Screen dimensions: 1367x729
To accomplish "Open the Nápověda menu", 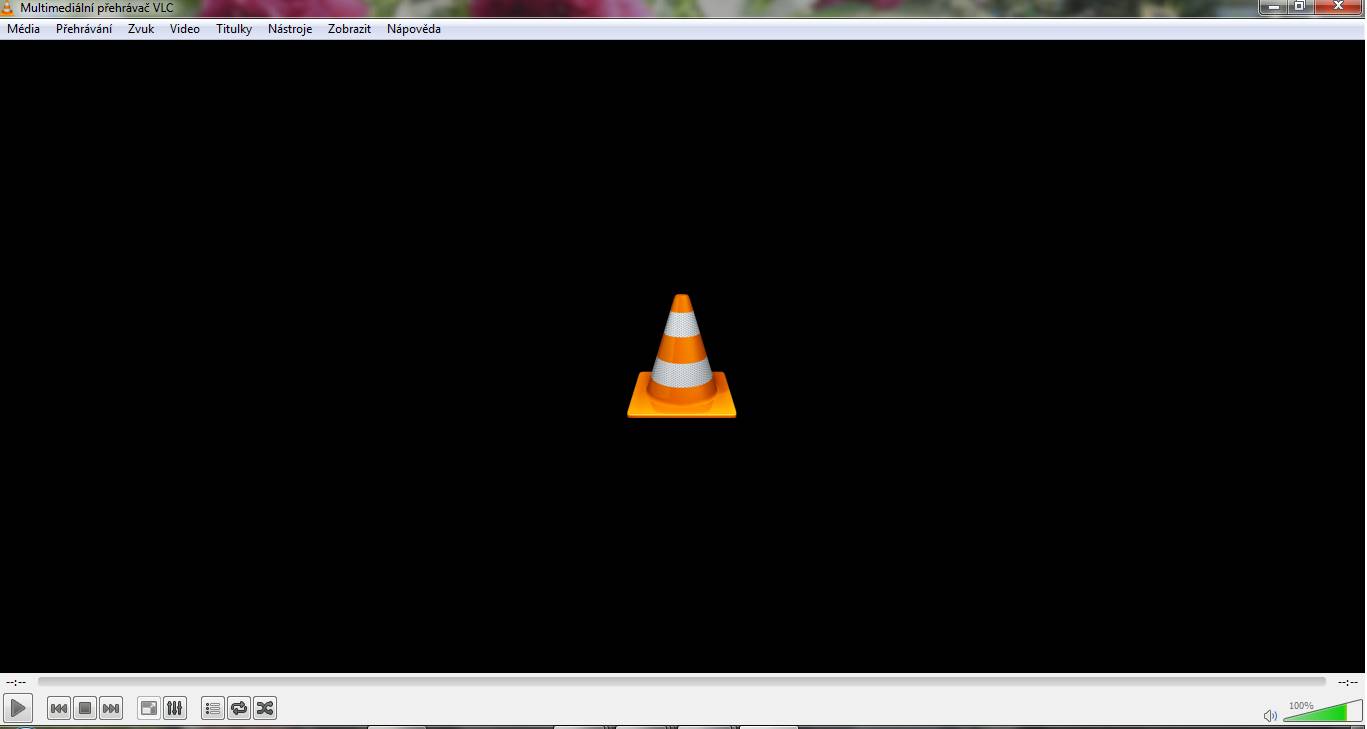I will point(414,29).
